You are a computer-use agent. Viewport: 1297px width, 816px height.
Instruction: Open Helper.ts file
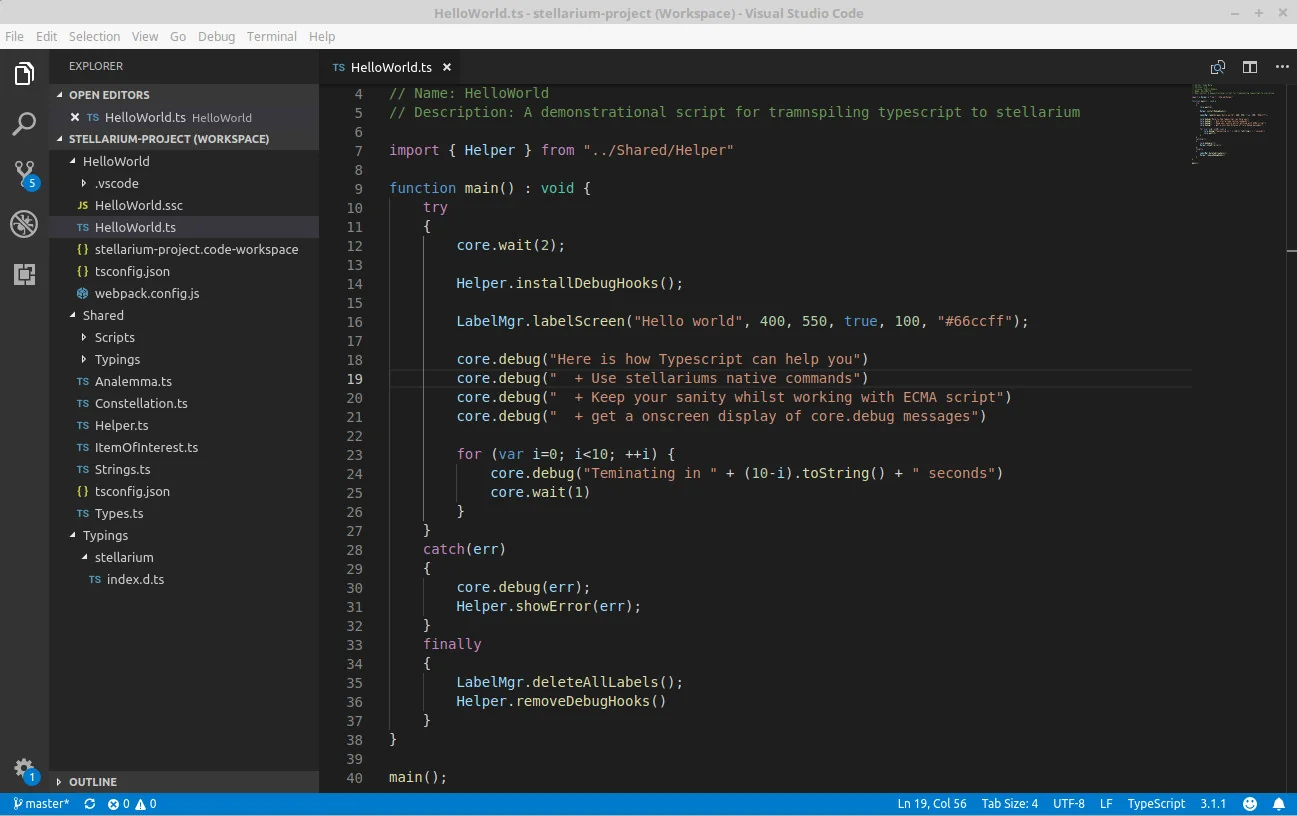pos(184,425)
